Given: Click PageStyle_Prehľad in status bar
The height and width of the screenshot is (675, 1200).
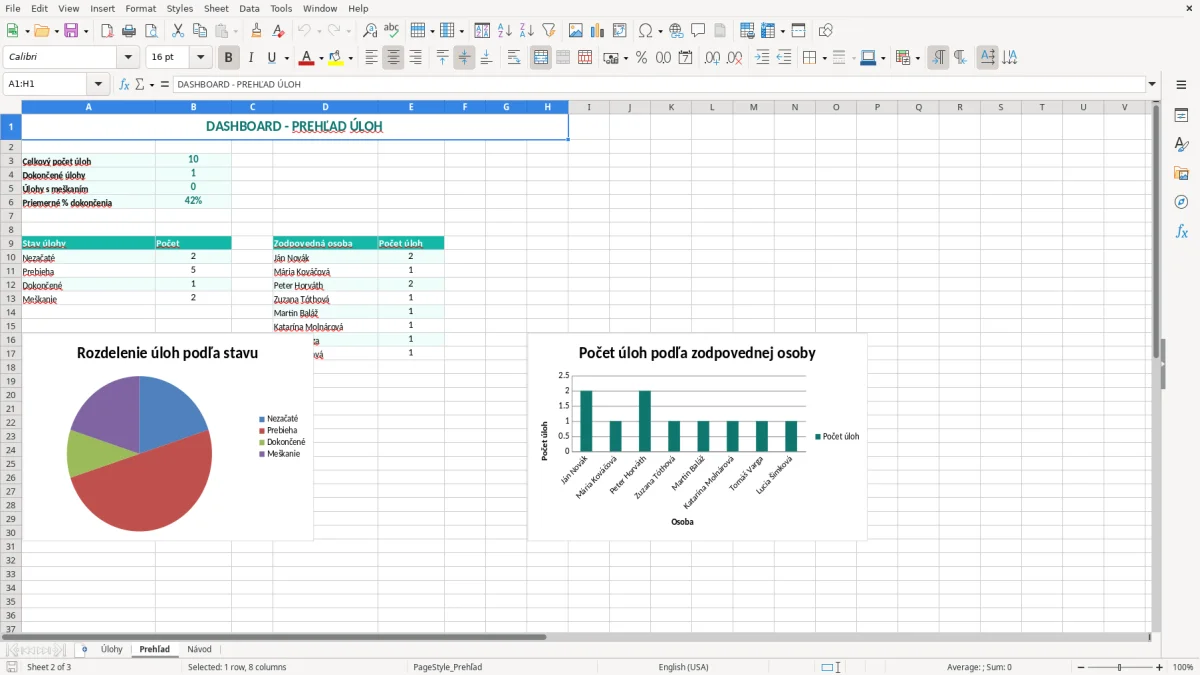Looking at the screenshot, I should click(447, 667).
